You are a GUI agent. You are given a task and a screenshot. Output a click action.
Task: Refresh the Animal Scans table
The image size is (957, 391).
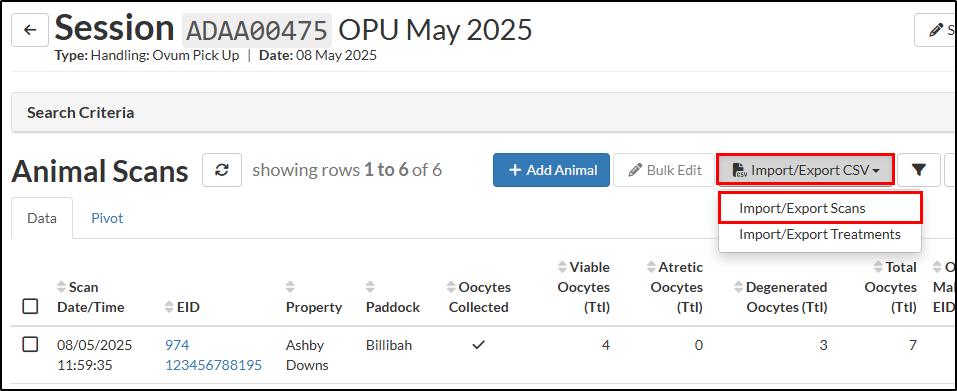pos(222,170)
